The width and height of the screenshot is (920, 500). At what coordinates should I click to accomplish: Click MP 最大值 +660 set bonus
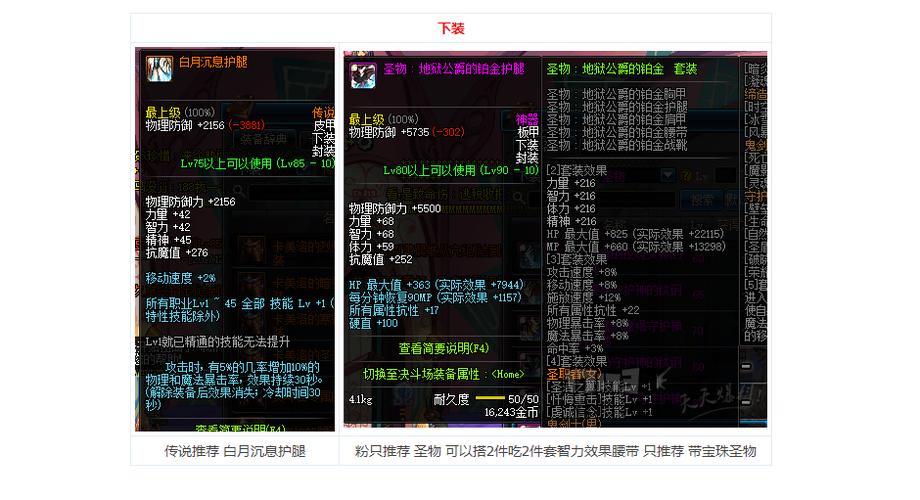click(x=636, y=246)
